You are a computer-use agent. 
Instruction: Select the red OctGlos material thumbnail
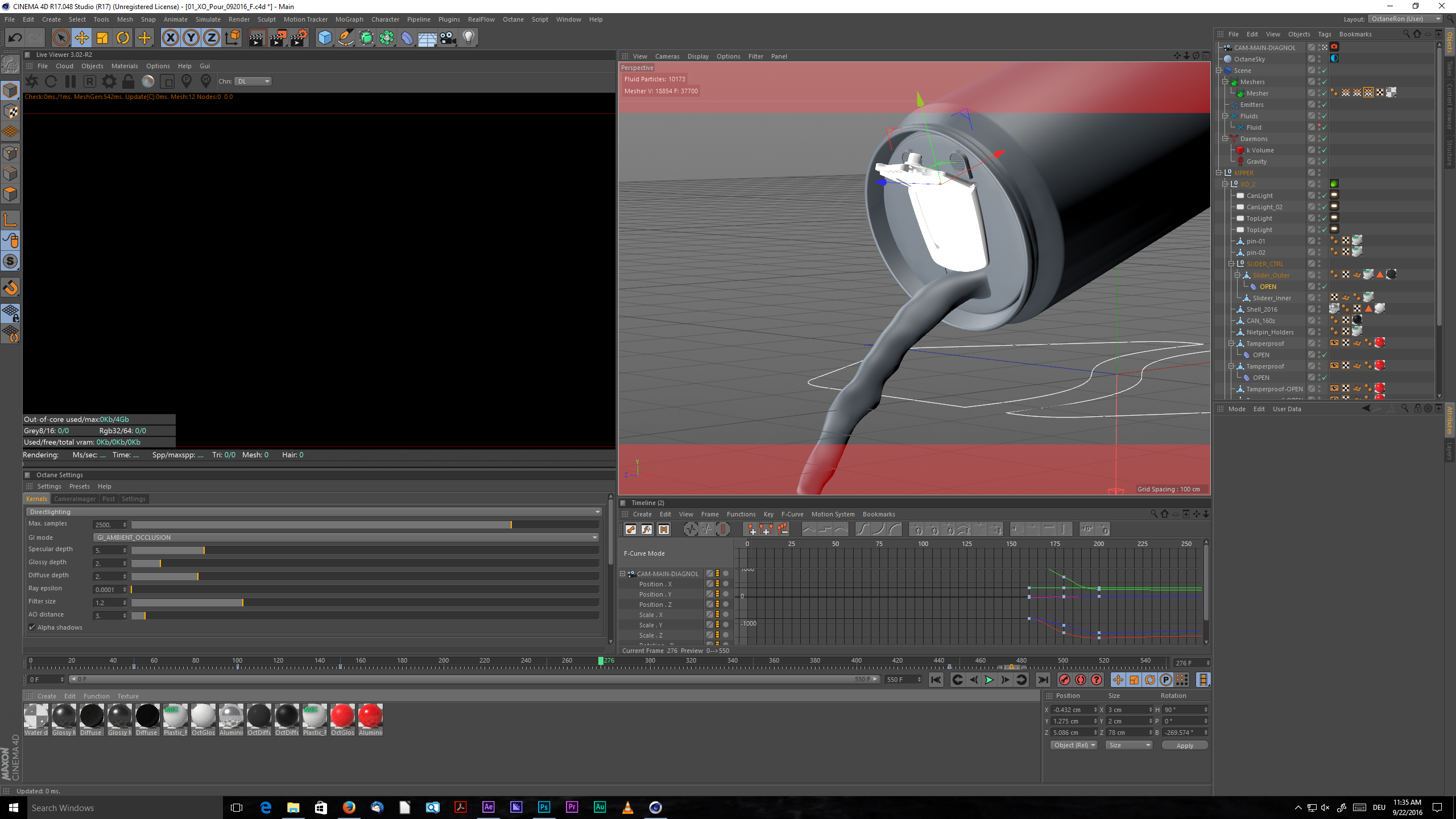tap(342, 717)
